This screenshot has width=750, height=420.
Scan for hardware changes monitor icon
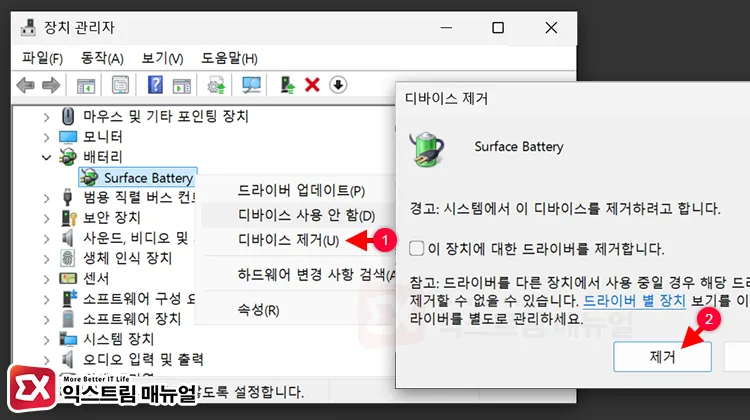click(x=251, y=86)
